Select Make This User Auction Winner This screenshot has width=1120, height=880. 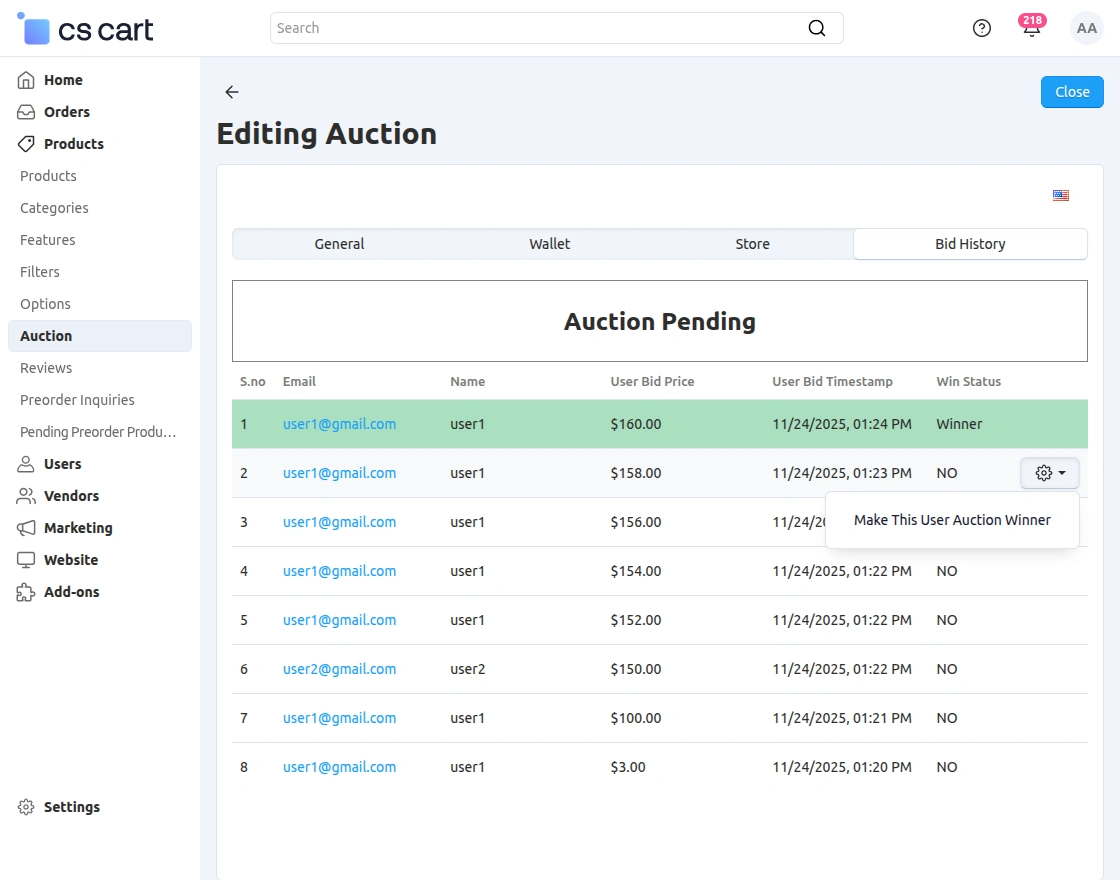pos(952,520)
